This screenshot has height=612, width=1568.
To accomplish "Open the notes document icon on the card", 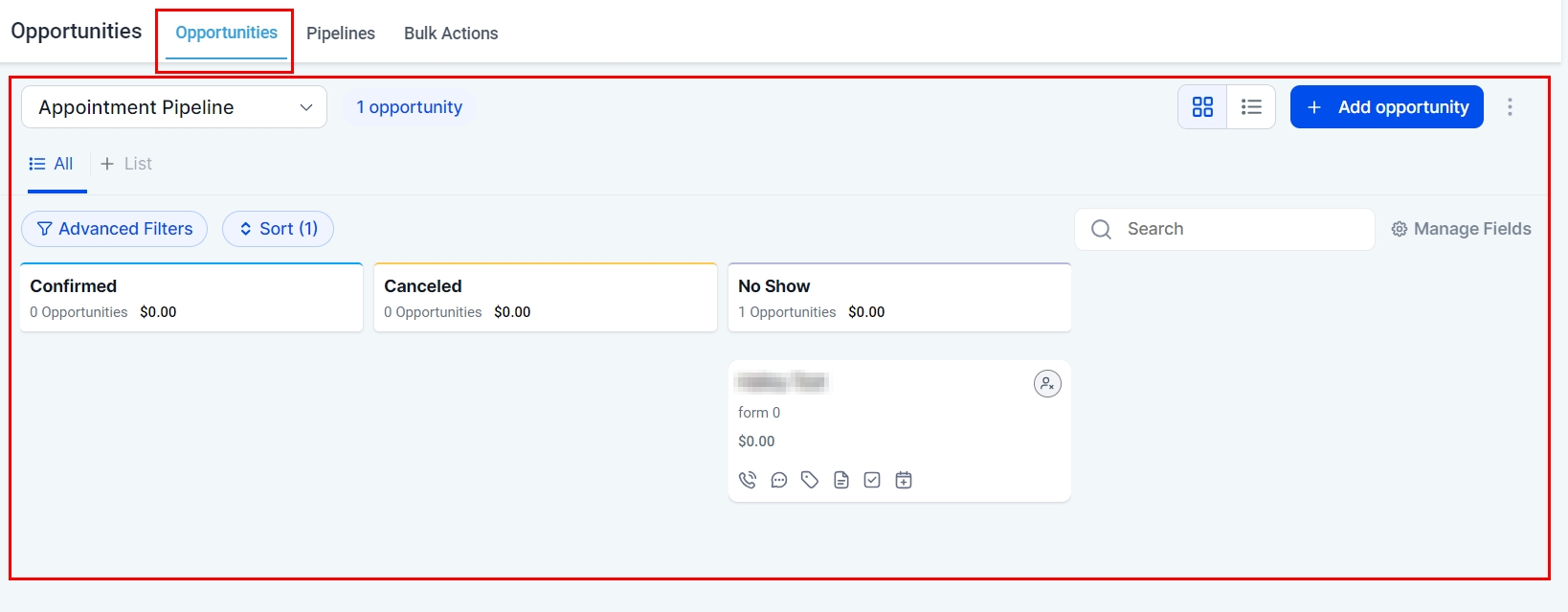I will tap(841, 480).
